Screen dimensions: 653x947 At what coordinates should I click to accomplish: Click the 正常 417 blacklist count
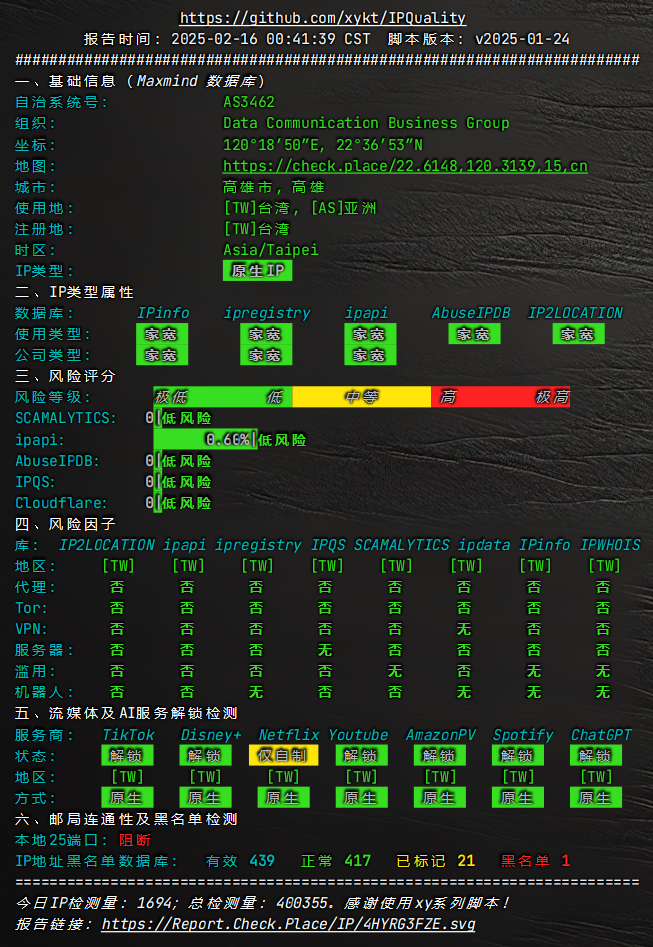(336, 861)
